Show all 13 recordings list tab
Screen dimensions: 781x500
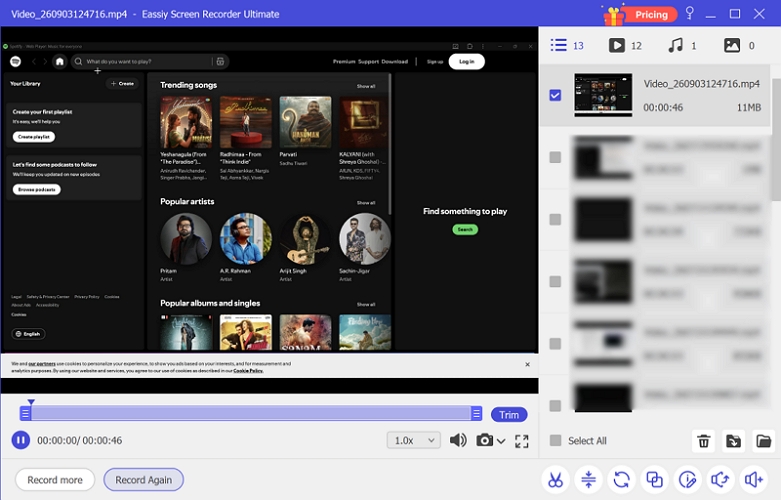tap(567, 45)
